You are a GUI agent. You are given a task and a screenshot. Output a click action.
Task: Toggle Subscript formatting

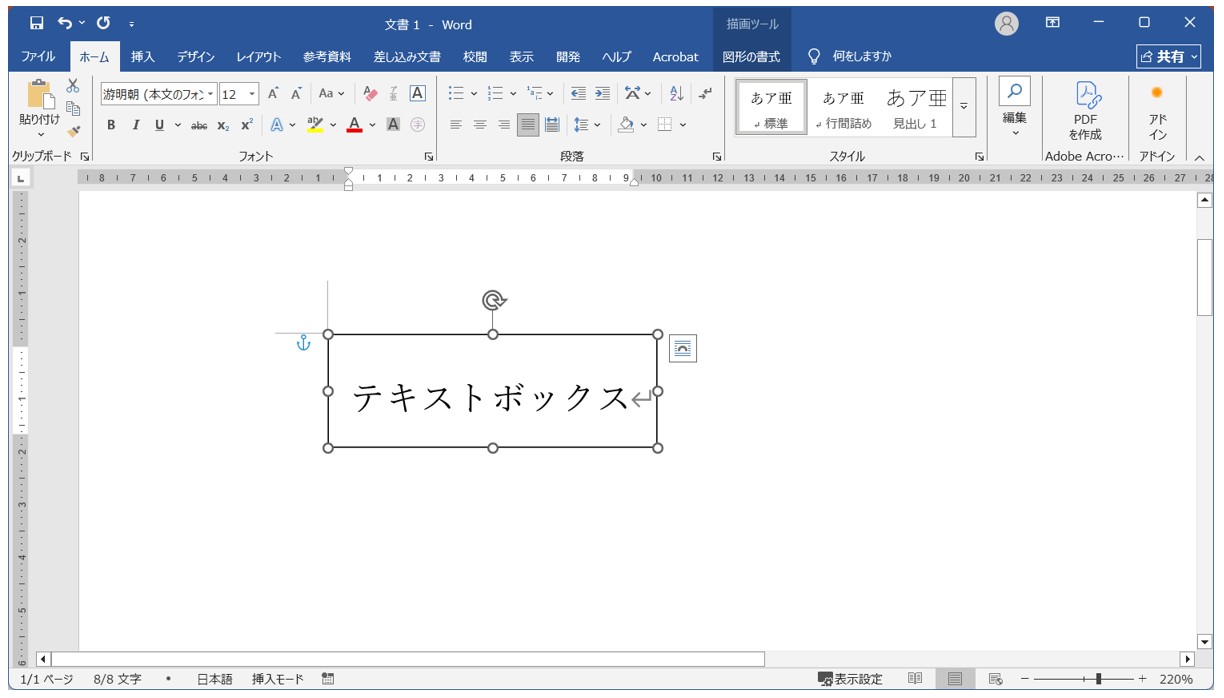click(223, 125)
